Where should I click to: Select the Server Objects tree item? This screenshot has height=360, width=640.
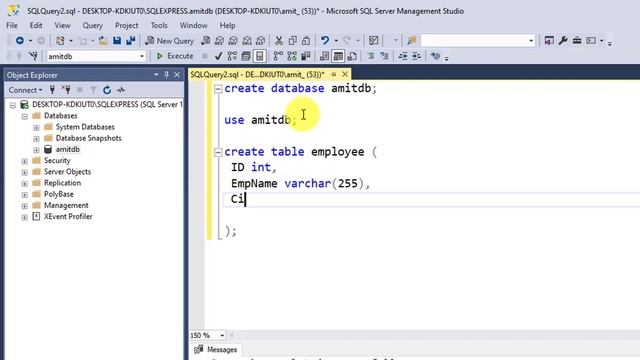pos(67,172)
